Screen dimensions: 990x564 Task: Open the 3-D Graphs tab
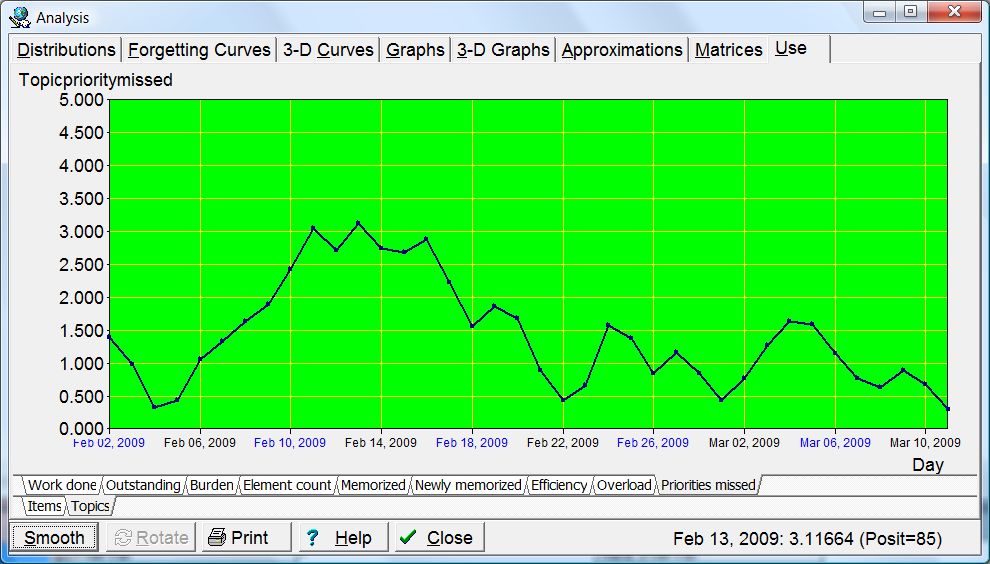pos(503,50)
